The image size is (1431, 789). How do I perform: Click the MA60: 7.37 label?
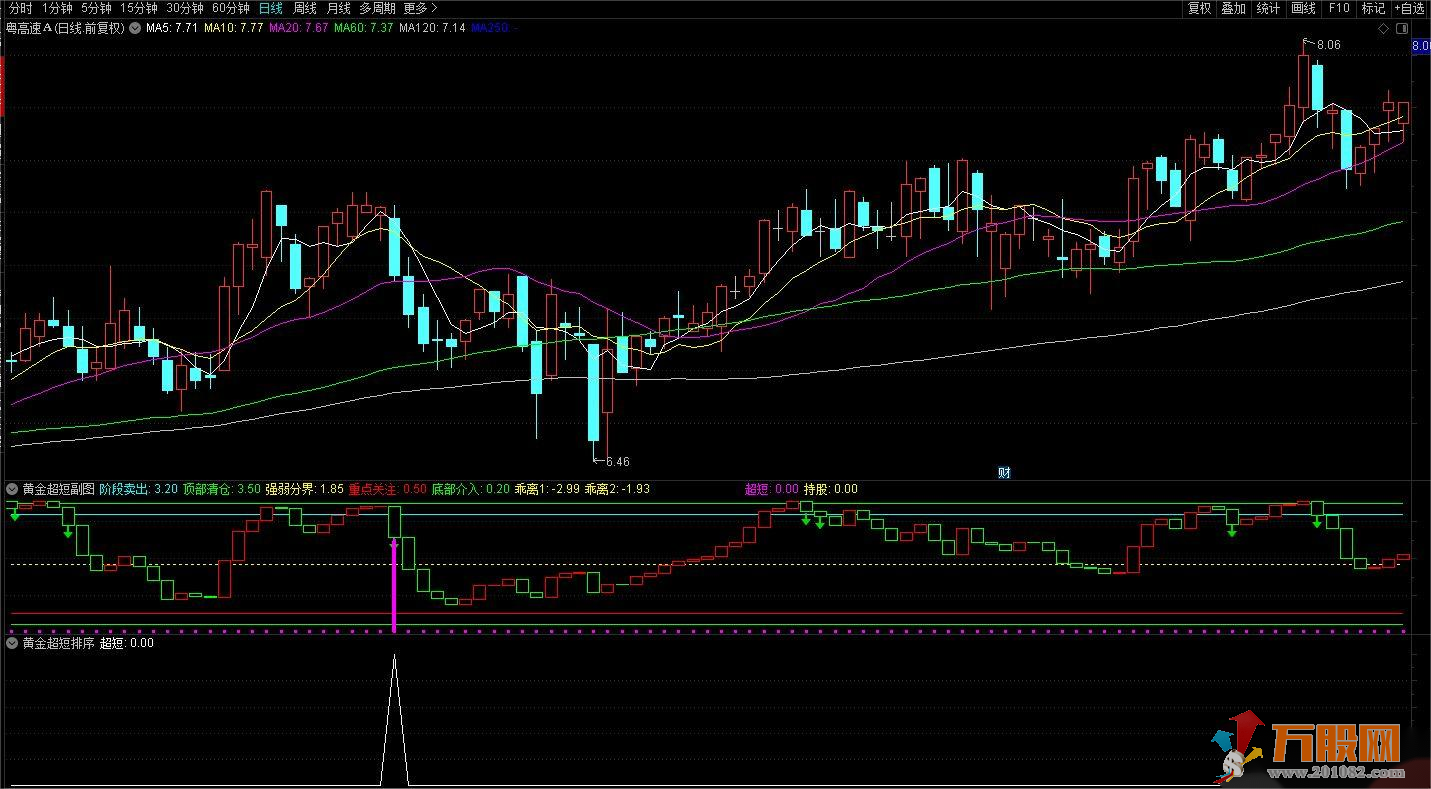pyautogui.click(x=363, y=28)
